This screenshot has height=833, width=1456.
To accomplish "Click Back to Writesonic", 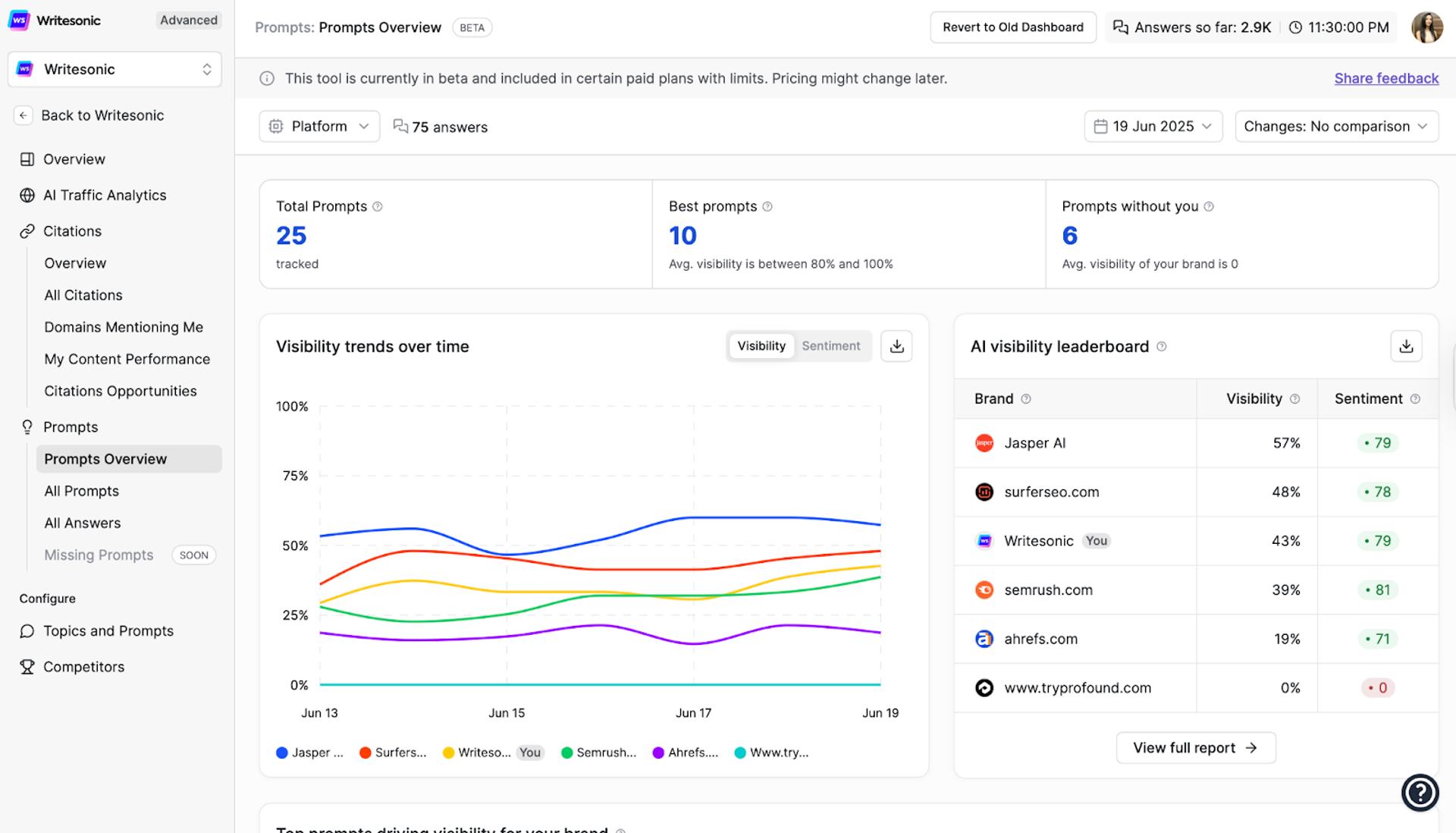I will pos(102,115).
